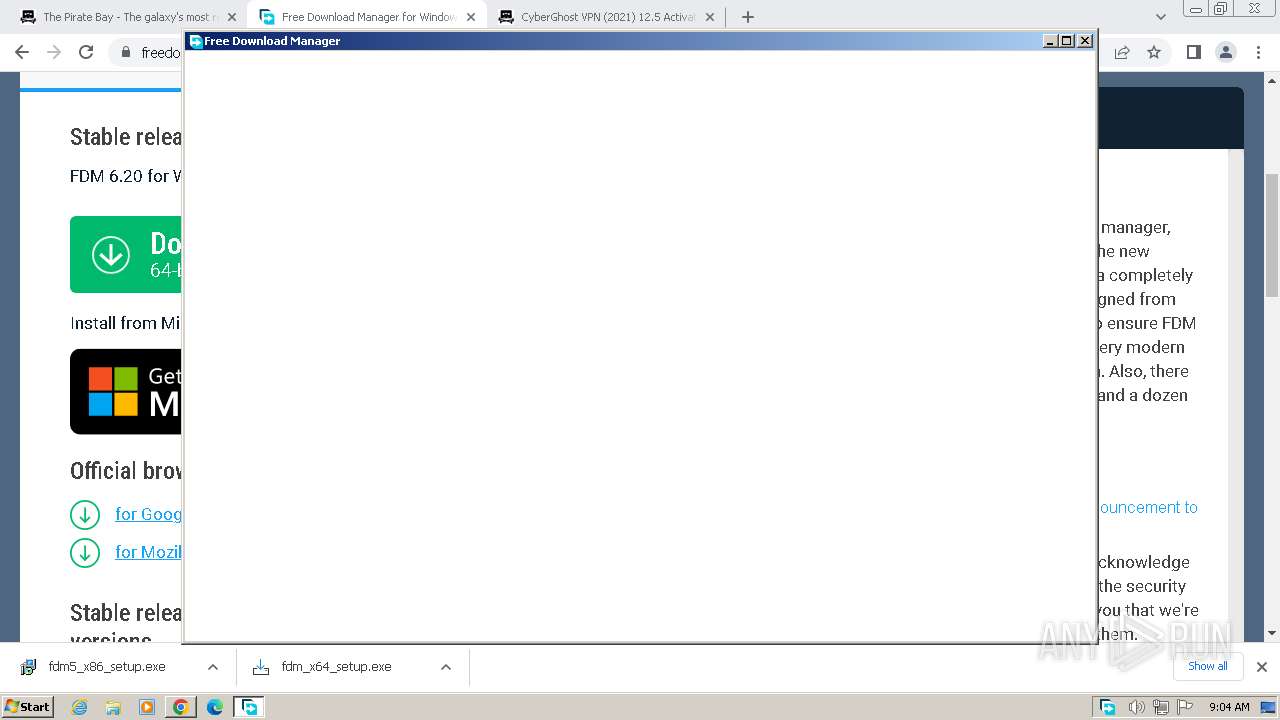This screenshot has width=1280, height=720.
Task: Open Mozilla extension link
Action: pos(148,552)
